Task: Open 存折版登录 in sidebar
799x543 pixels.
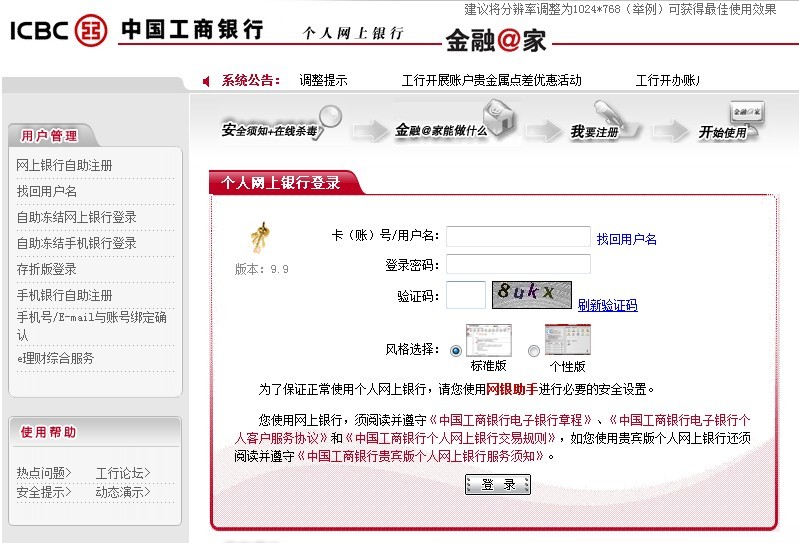Action: coord(46,269)
